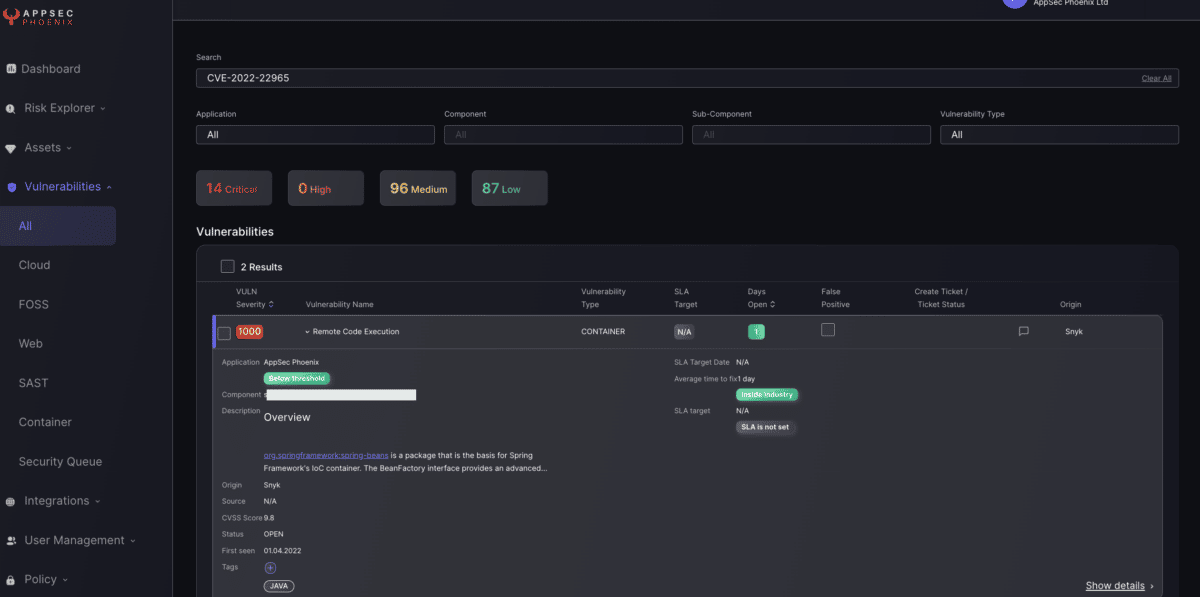
Task: Open SAST vulnerabilities
Action: (x=33, y=383)
